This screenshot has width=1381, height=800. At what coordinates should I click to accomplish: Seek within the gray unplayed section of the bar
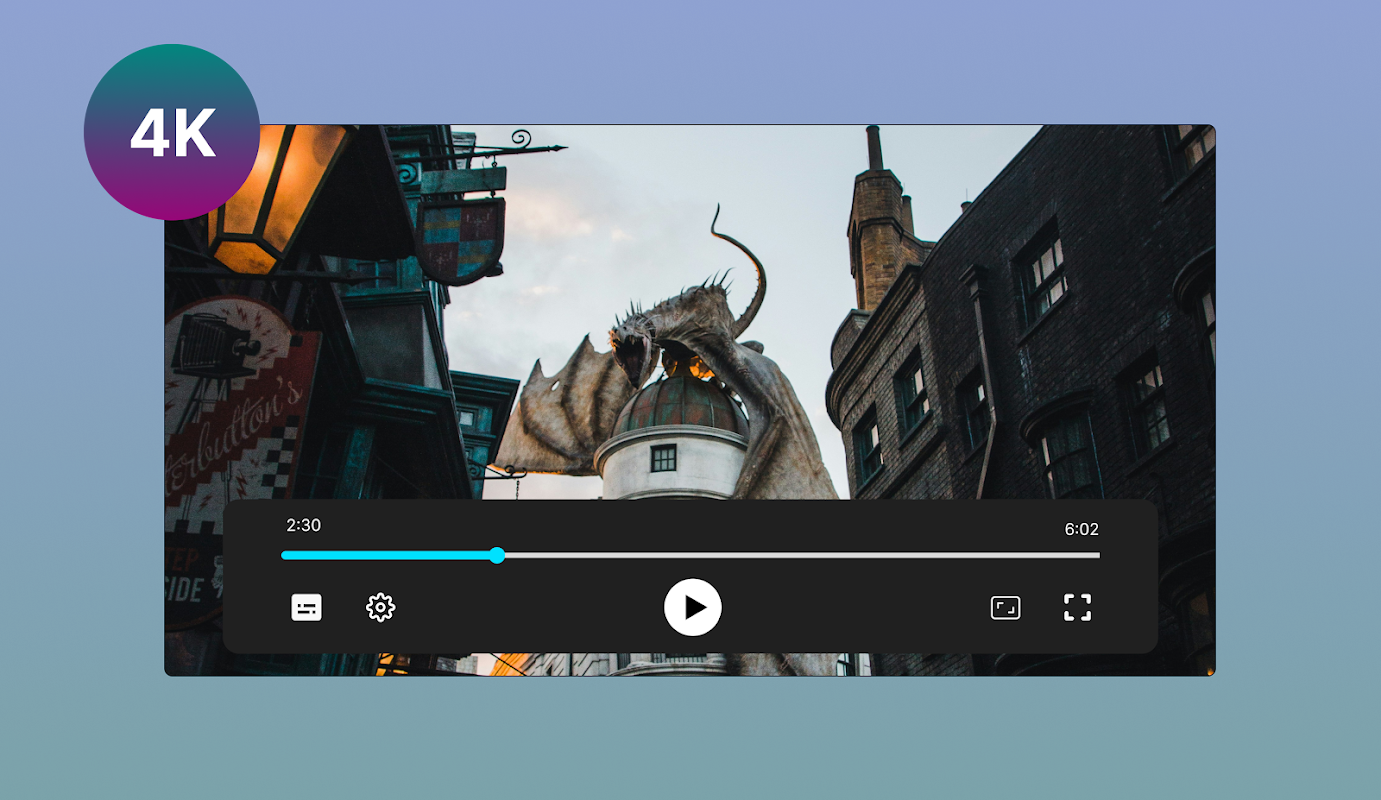click(x=800, y=555)
